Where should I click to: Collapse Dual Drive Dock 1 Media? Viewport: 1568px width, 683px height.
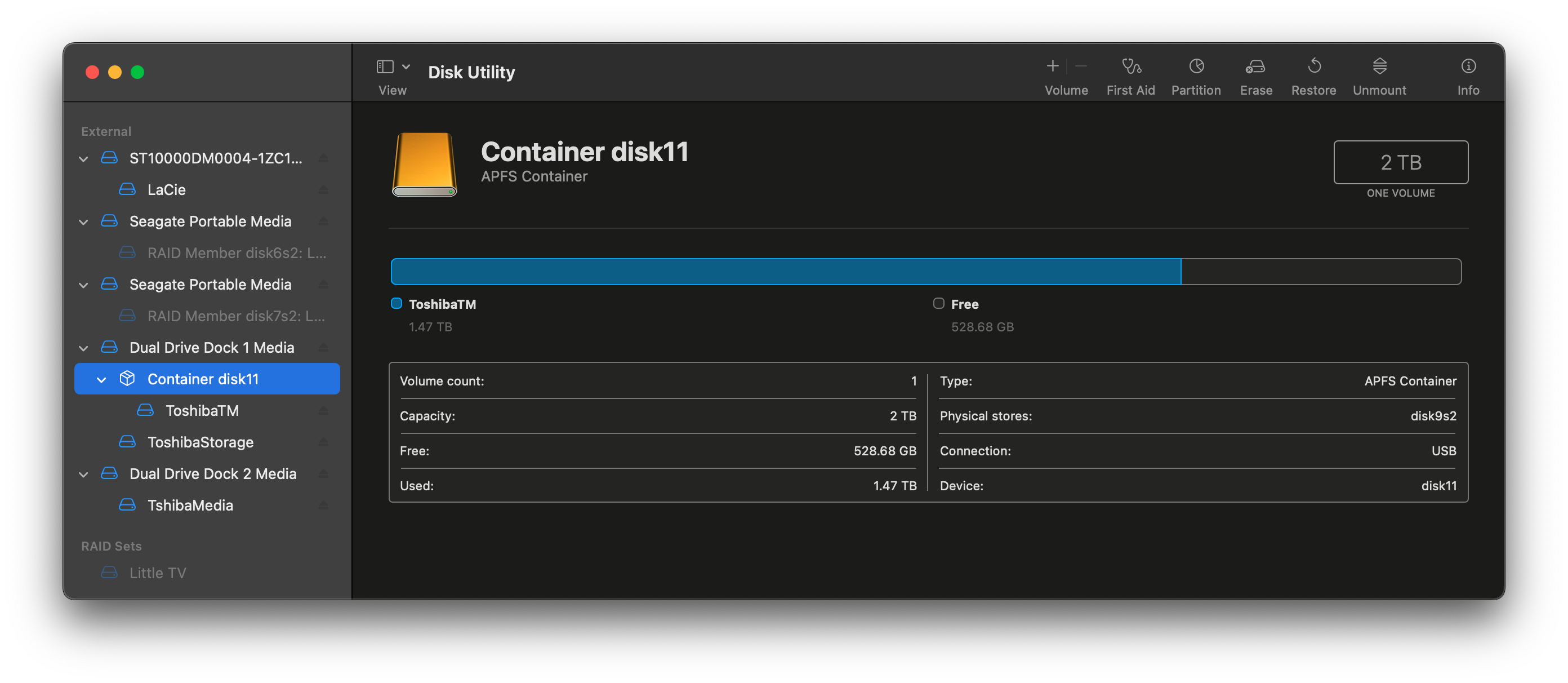83,348
